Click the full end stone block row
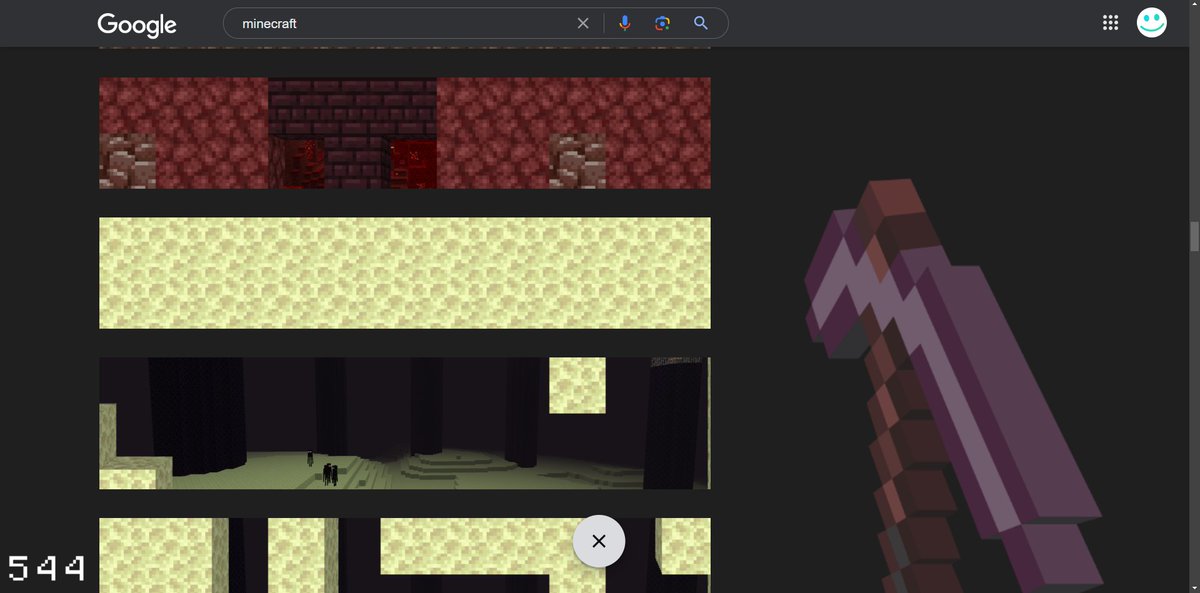1200x593 pixels. point(405,273)
